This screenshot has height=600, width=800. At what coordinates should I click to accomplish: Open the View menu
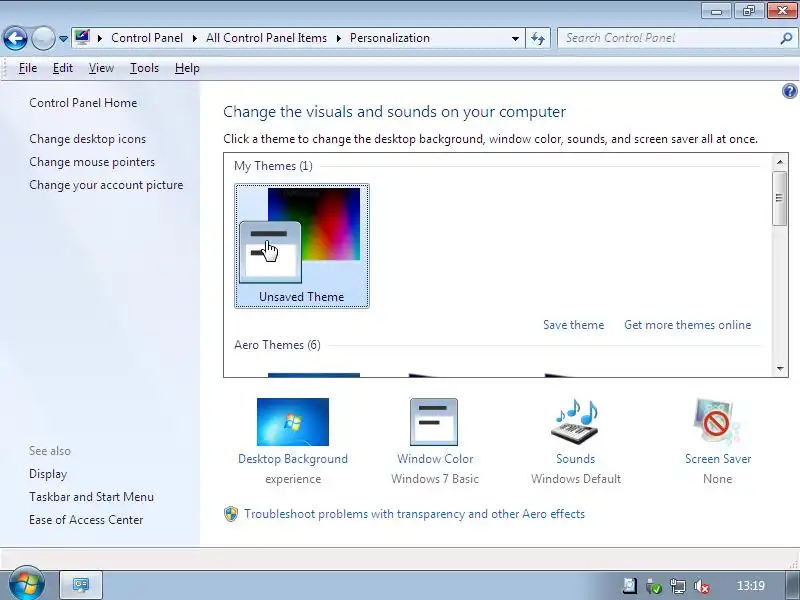tap(101, 68)
